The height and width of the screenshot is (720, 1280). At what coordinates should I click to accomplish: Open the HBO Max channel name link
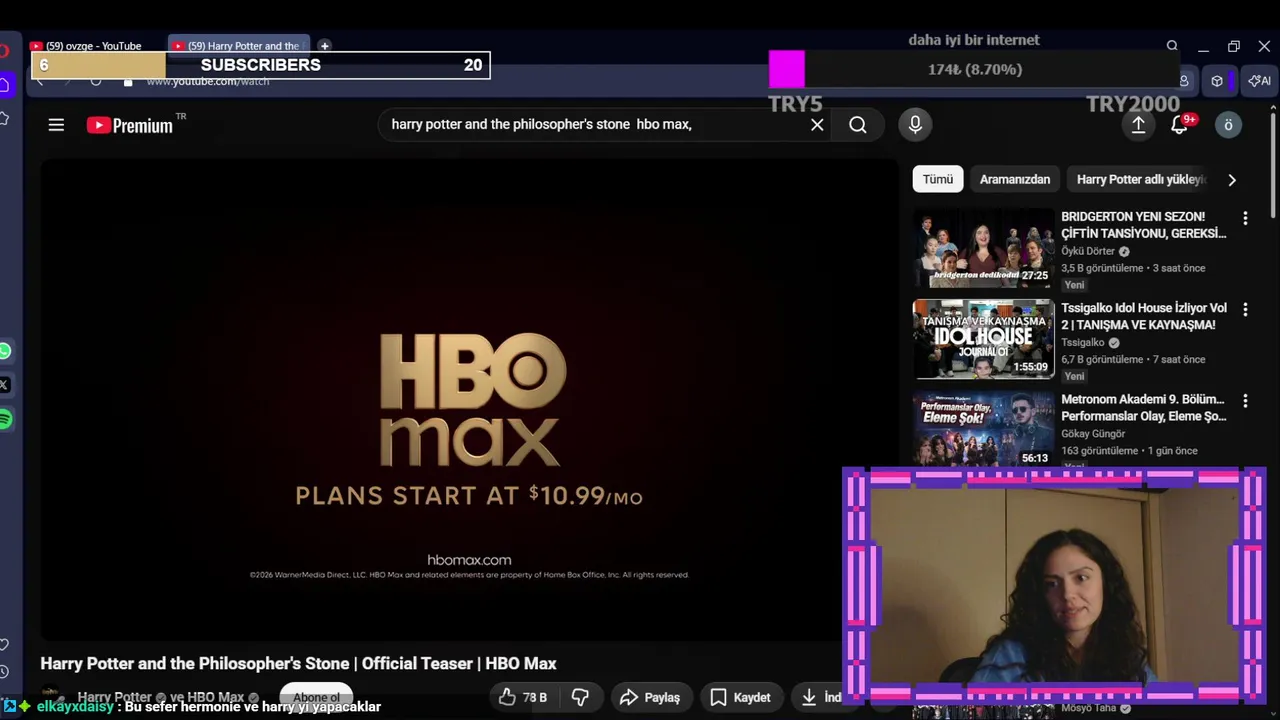(x=216, y=697)
